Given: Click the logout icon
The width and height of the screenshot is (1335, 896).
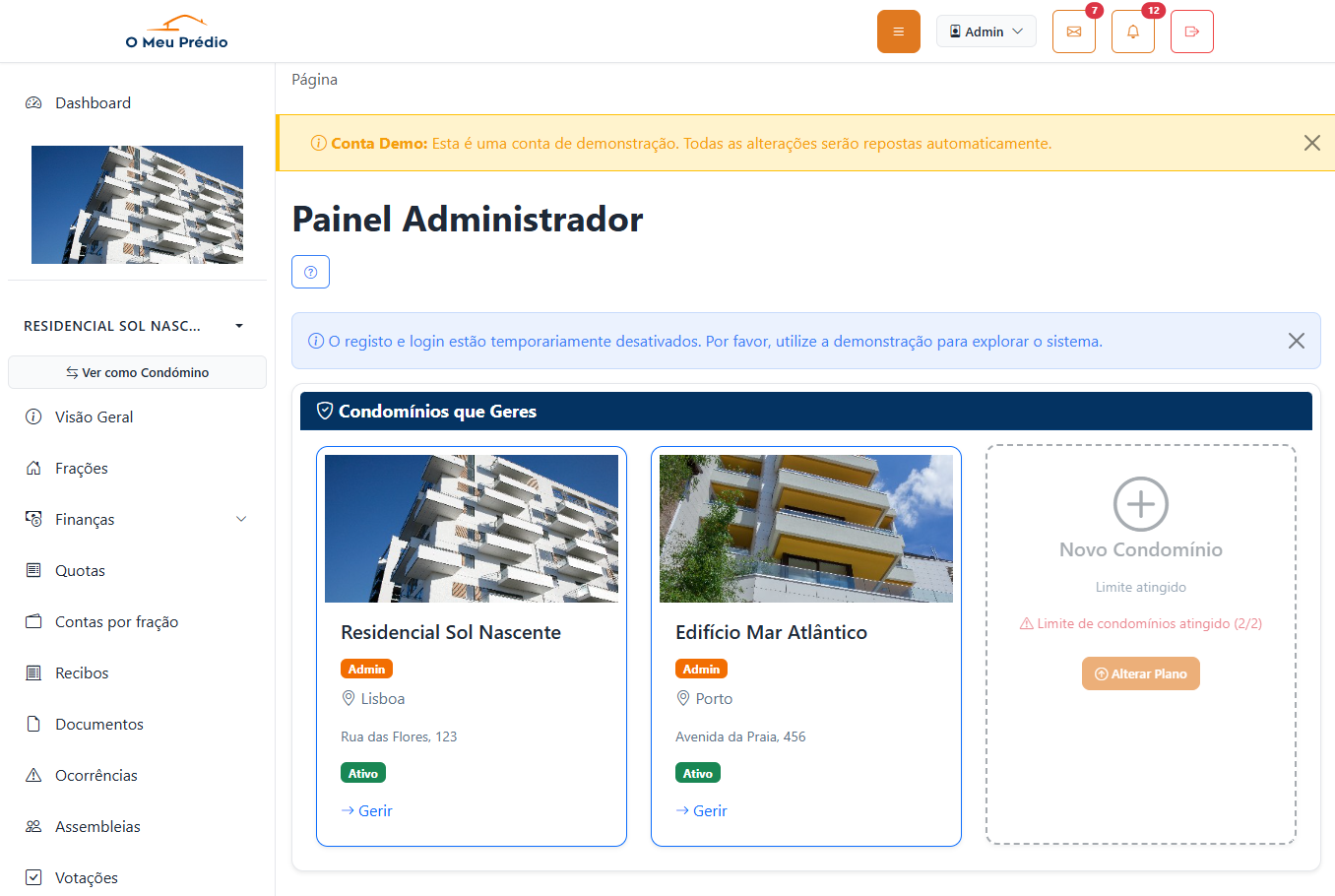Looking at the screenshot, I should click(1191, 31).
